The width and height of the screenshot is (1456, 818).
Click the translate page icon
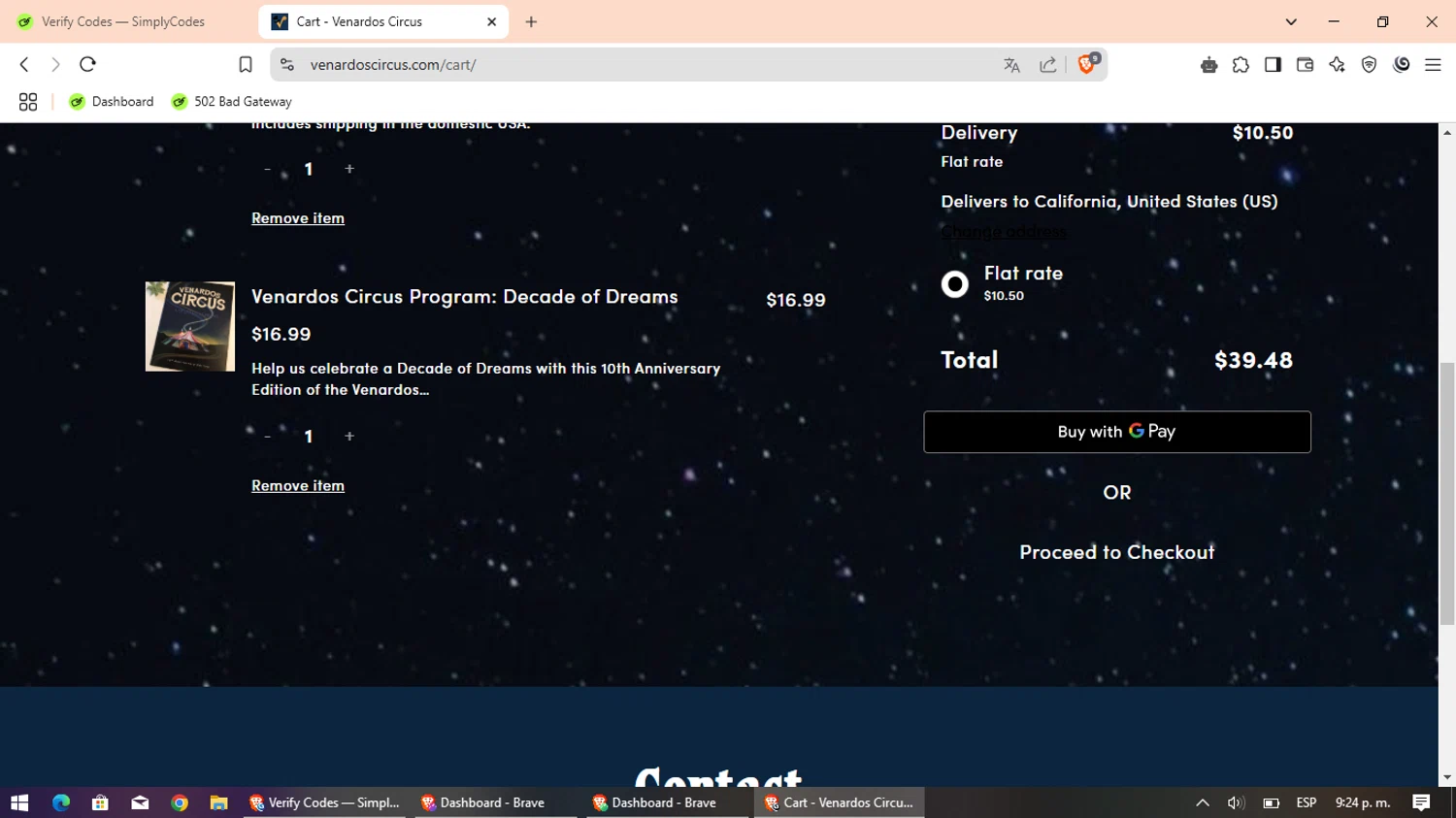point(1012,65)
